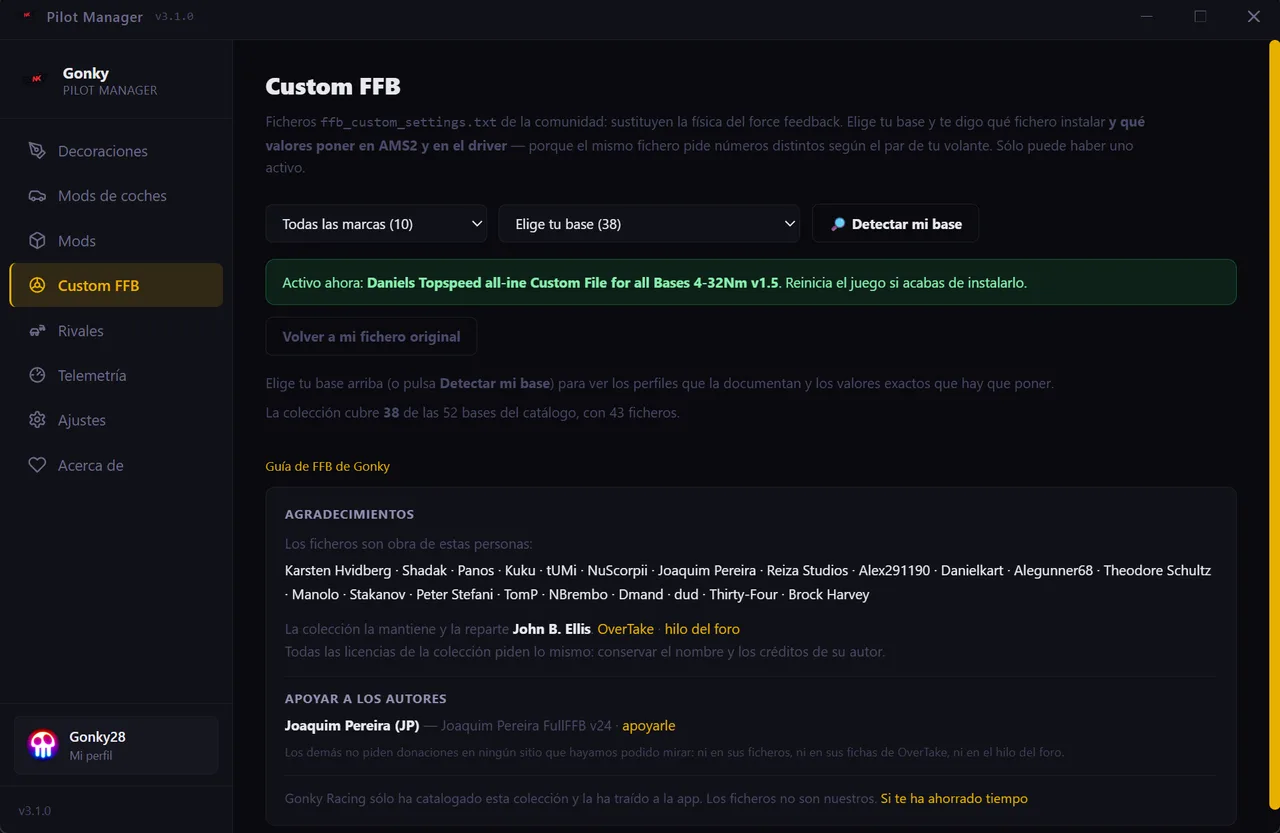The height and width of the screenshot is (833, 1280).
Task: Click the Decoraciones paintbrush icon
Action: click(37, 151)
